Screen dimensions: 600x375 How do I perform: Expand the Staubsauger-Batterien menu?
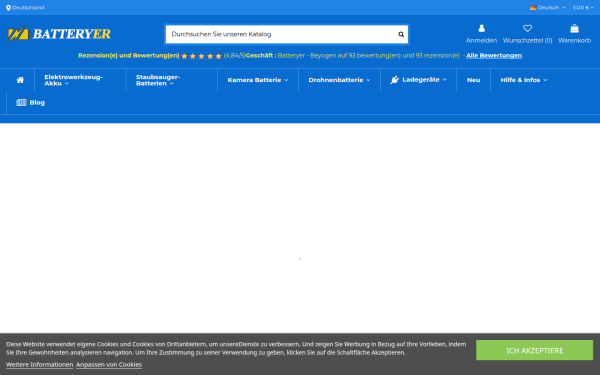(158, 80)
